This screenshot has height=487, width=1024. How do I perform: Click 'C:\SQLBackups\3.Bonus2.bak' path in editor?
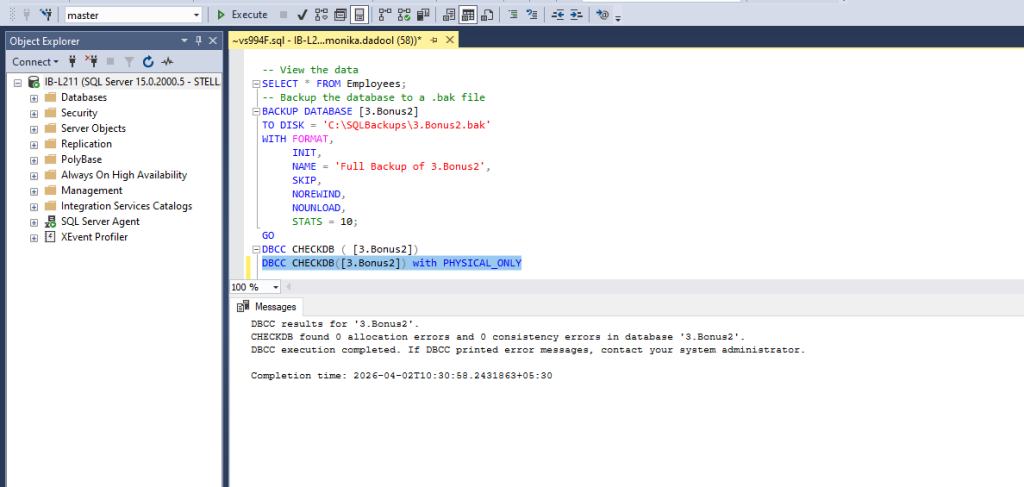pos(407,125)
